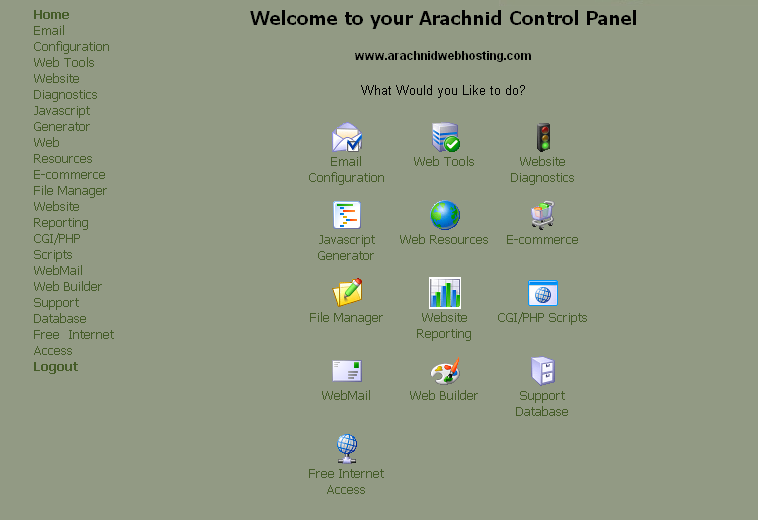Click the 'CGI/PHP Scripts' label under the window icon

[x=542, y=318]
